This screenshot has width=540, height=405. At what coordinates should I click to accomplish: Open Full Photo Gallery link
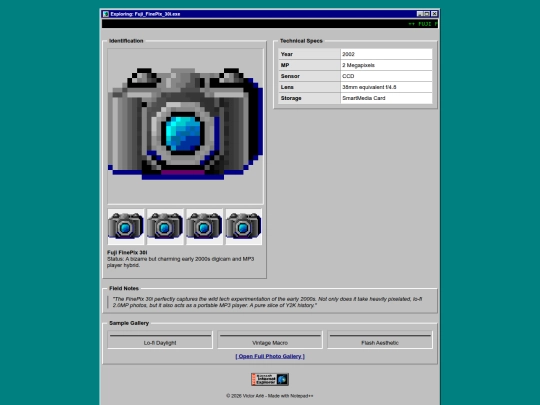coord(270,356)
